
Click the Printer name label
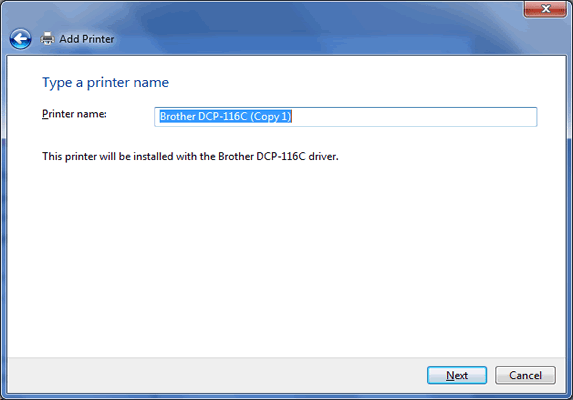(74, 114)
